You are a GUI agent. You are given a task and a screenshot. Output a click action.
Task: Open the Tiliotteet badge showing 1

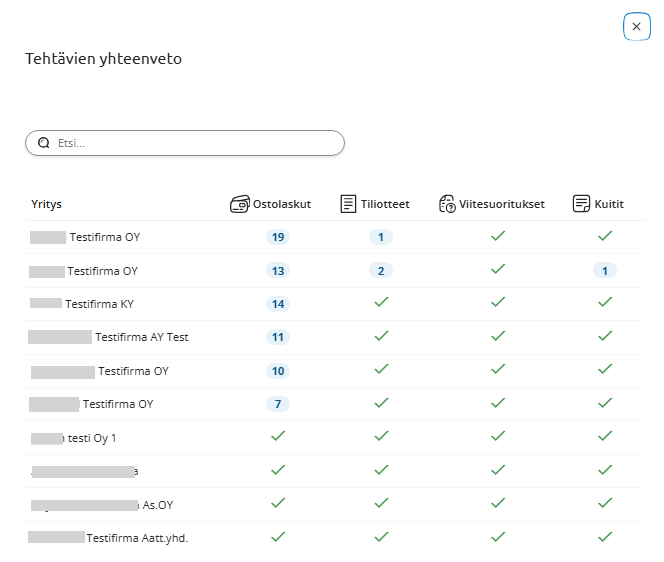tap(380, 237)
